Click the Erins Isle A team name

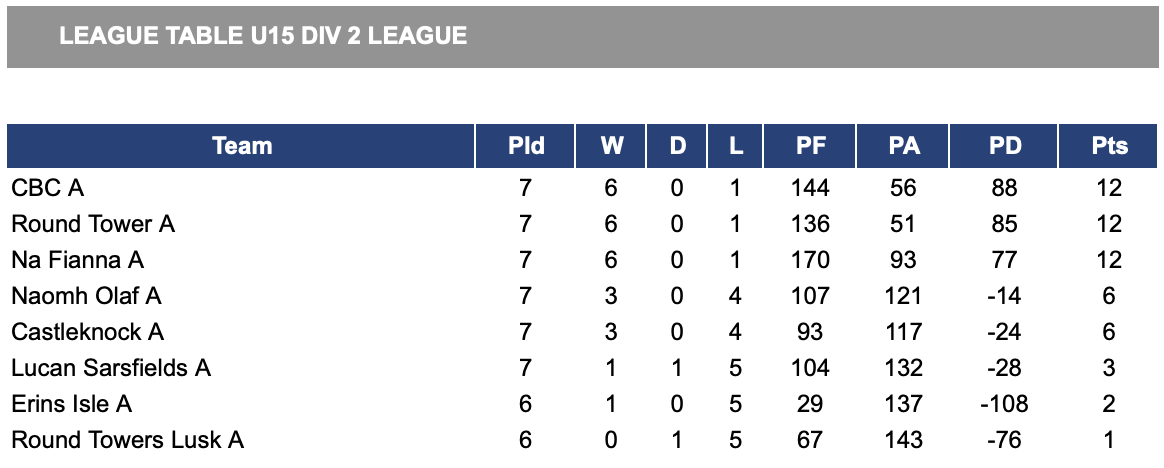pyautogui.click(x=72, y=404)
